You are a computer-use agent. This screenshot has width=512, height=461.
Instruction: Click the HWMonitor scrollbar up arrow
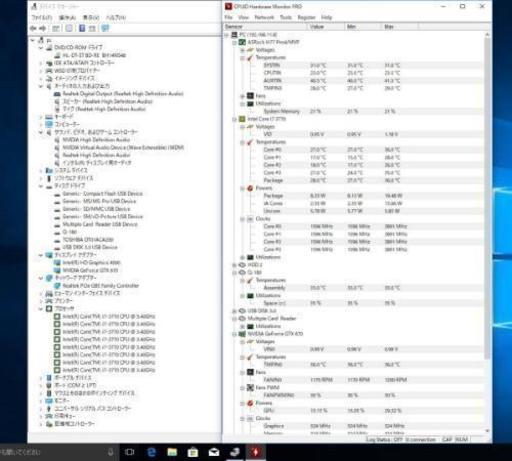click(x=487, y=34)
